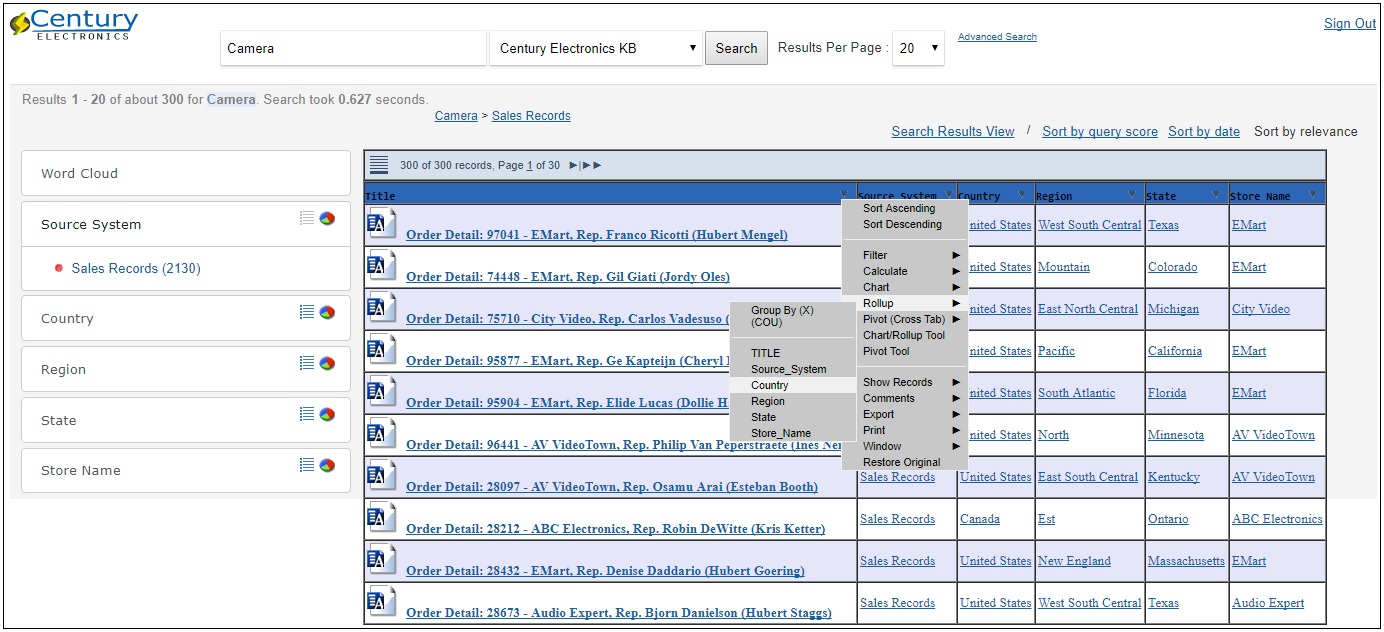Select Restore Original from the context menu

[901, 462]
